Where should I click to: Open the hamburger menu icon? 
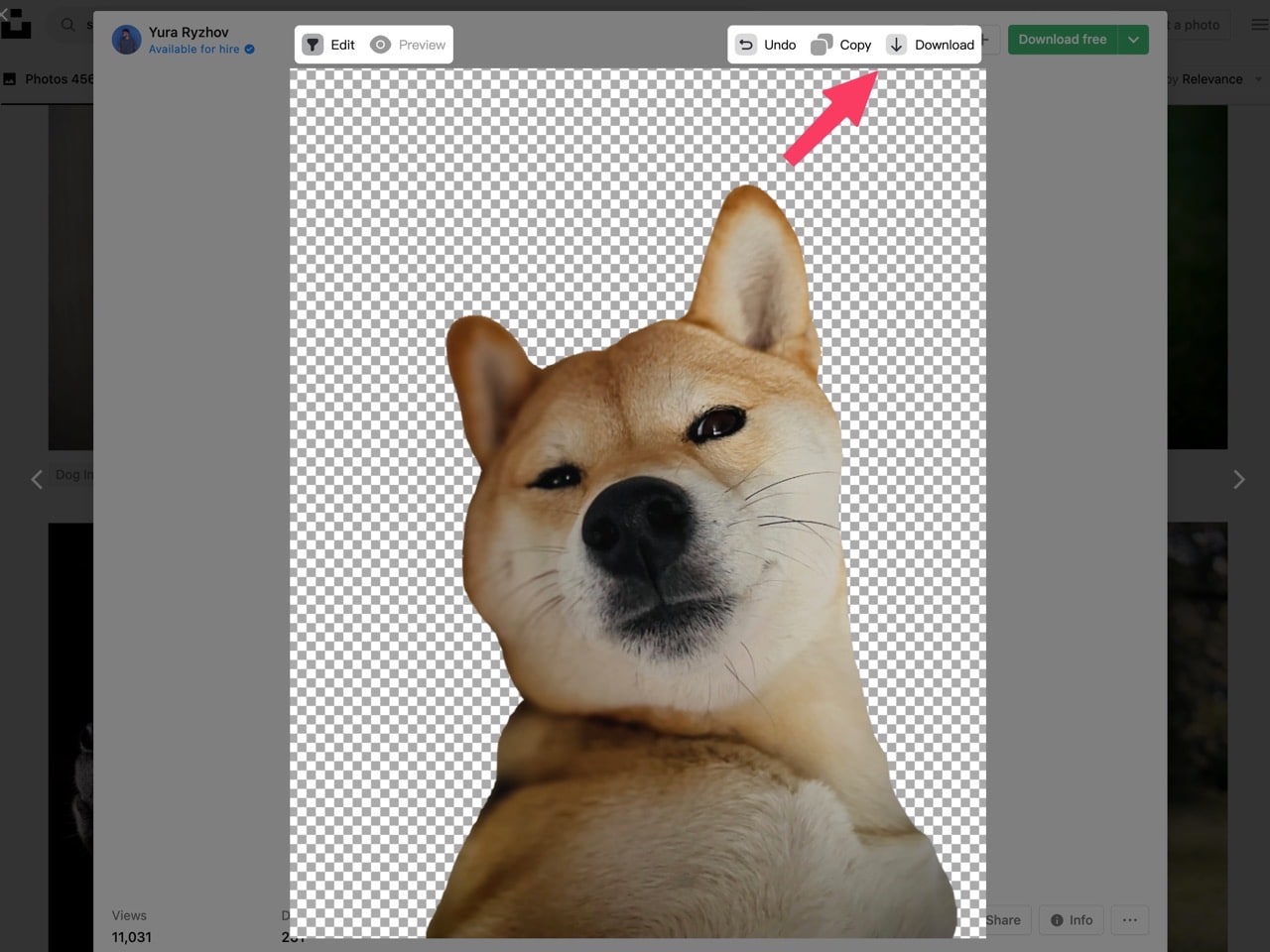point(1259,25)
